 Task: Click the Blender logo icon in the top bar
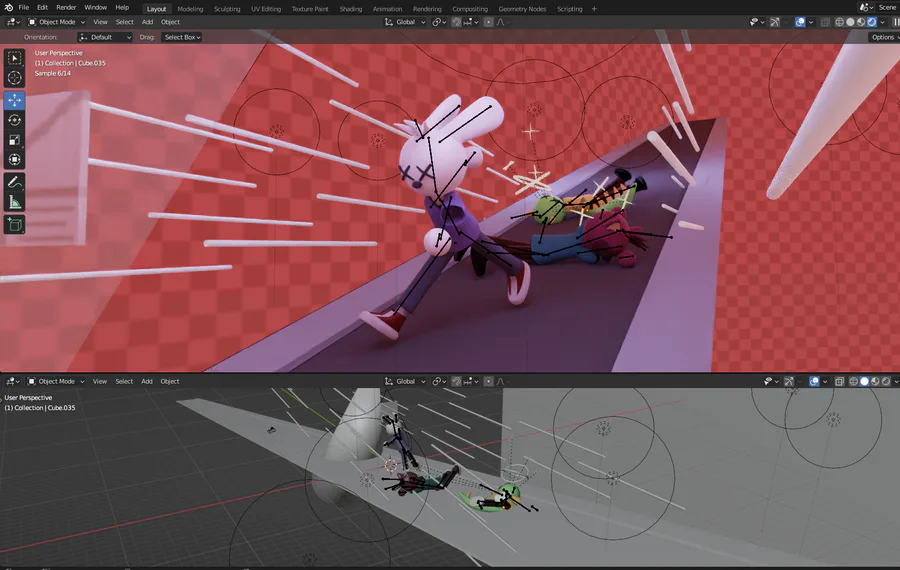tap(9, 7)
